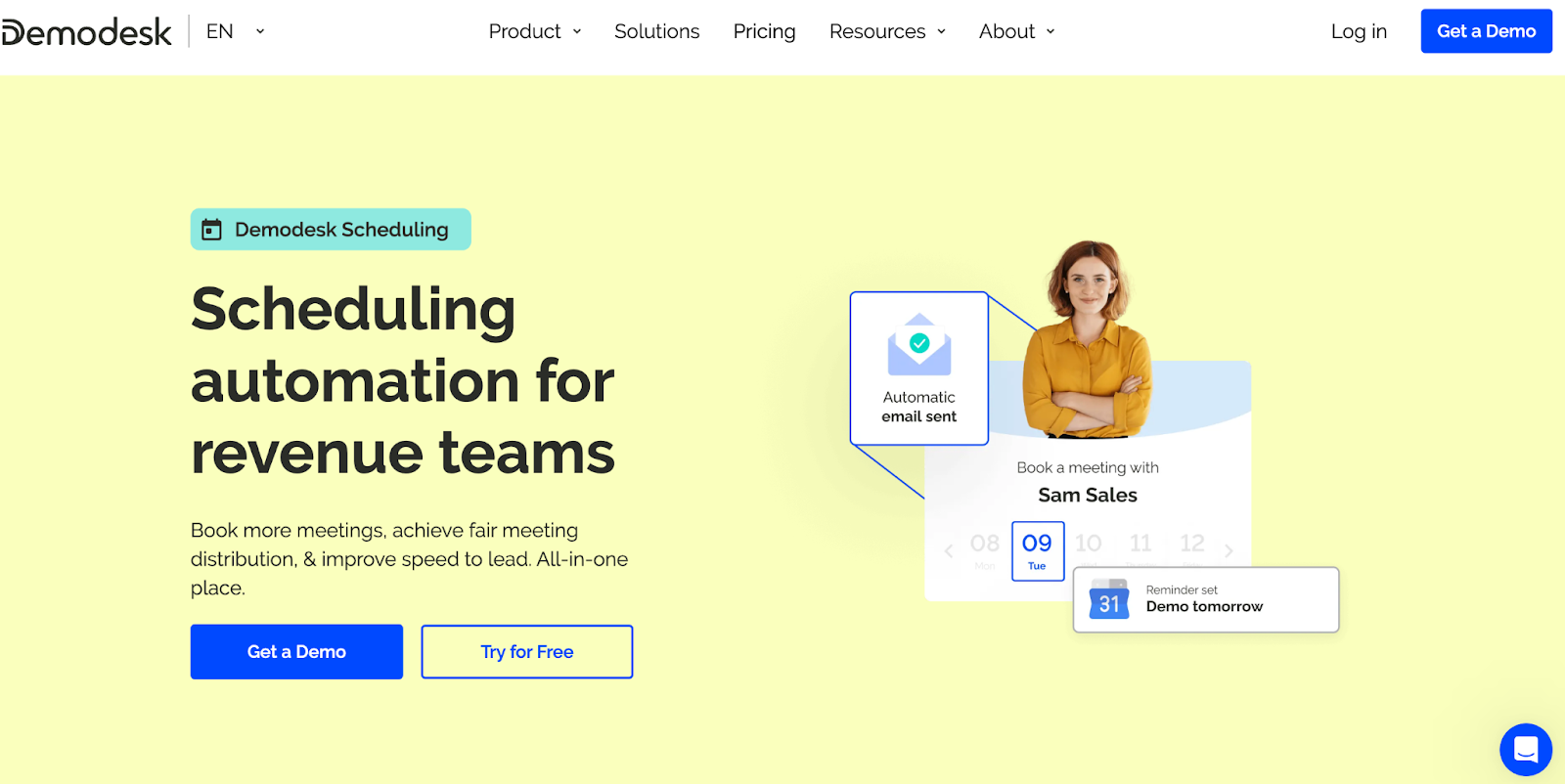Image resolution: width=1565 pixels, height=784 pixels.
Task: Click the Try for Free button
Action: [x=527, y=652]
